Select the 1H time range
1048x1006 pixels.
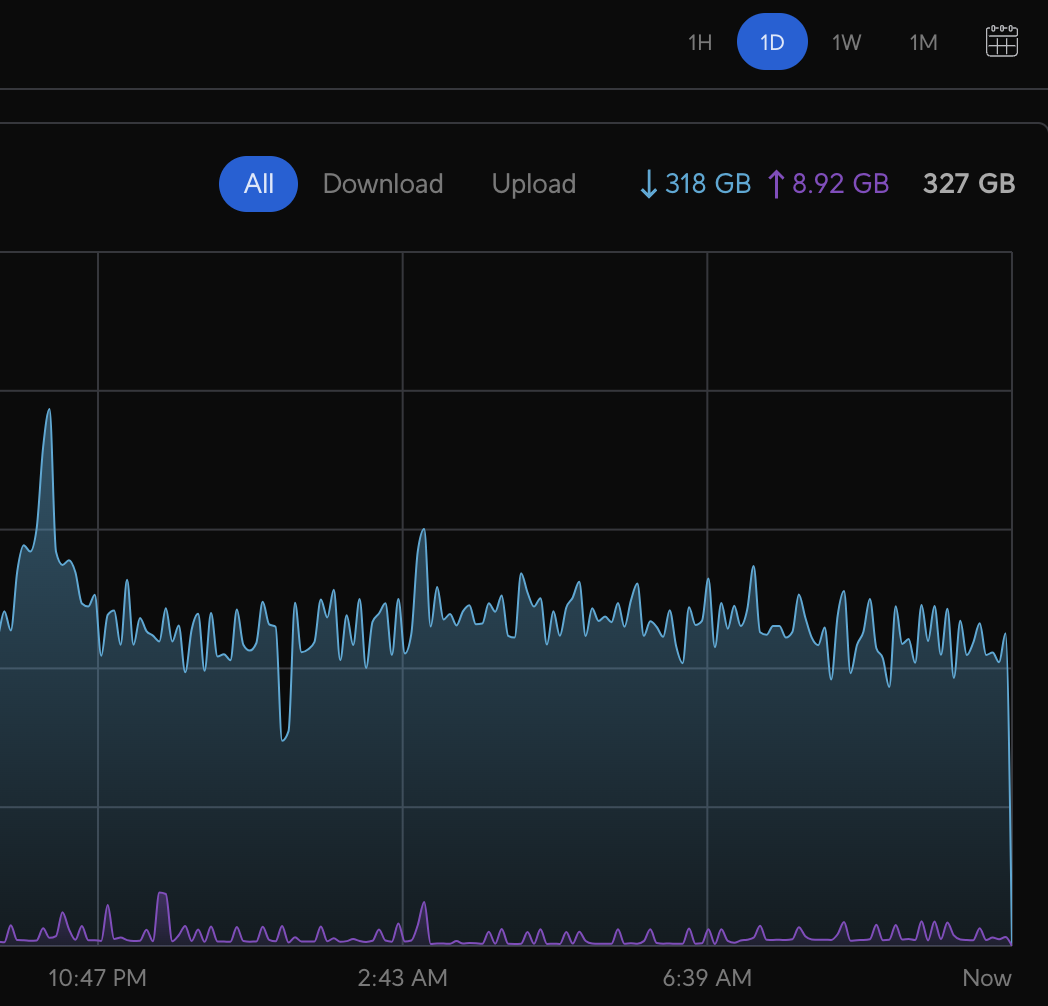pos(700,42)
